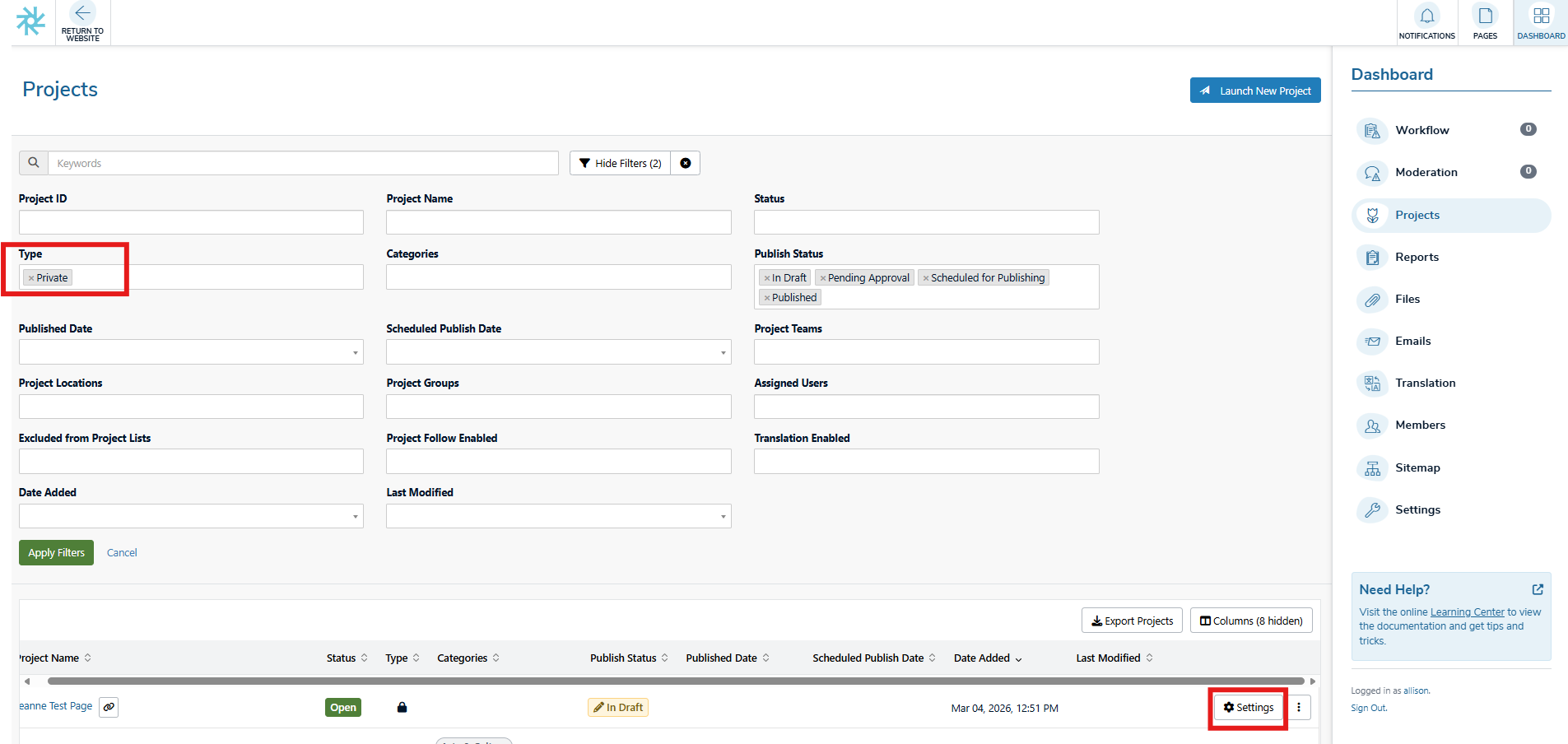The image size is (1568, 744).
Task: Open the Notifications bell icon
Action: pyautogui.click(x=1426, y=16)
